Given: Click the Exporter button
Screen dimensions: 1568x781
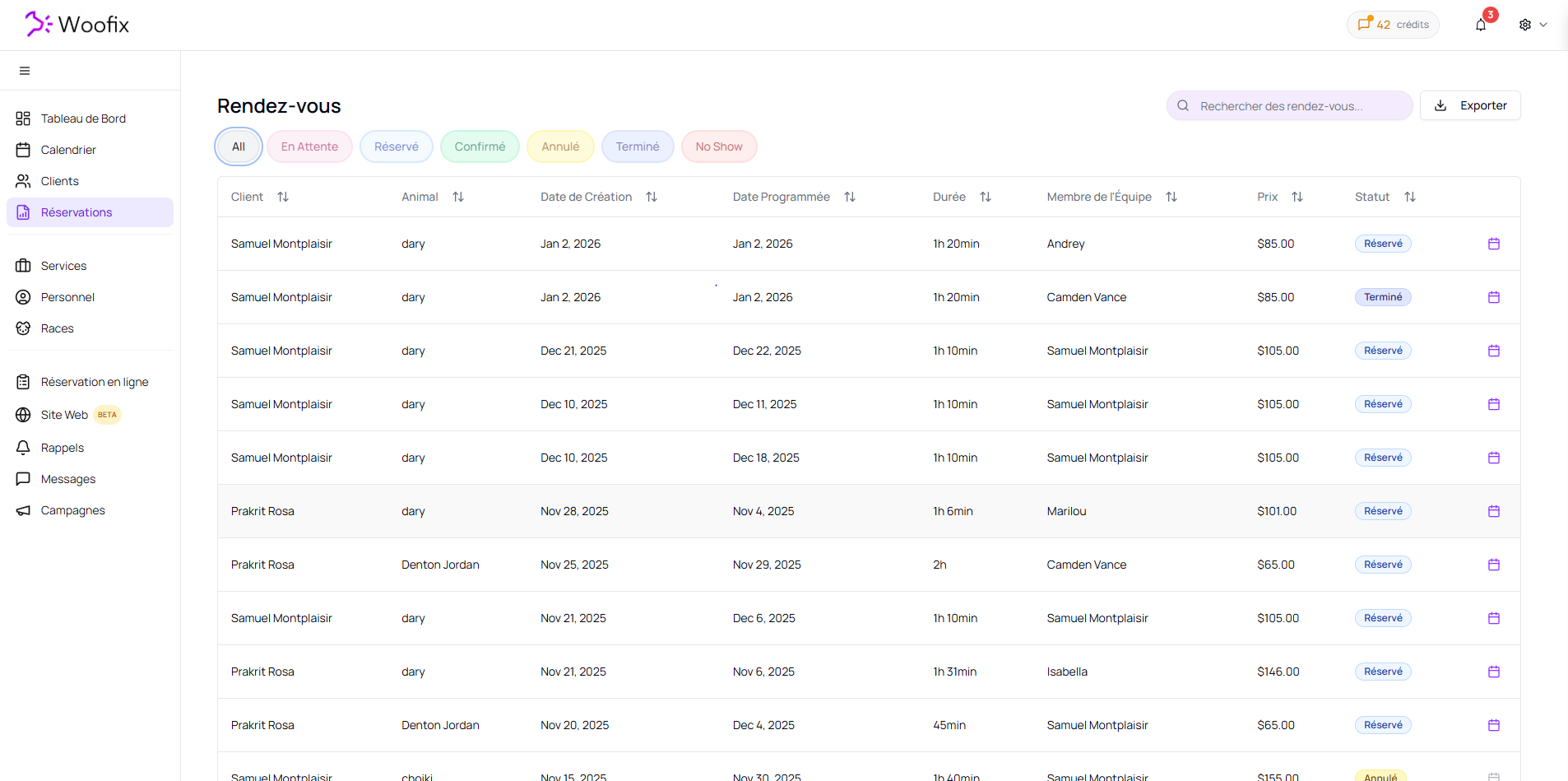Looking at the screenshot, I should tap(1469, 105).
